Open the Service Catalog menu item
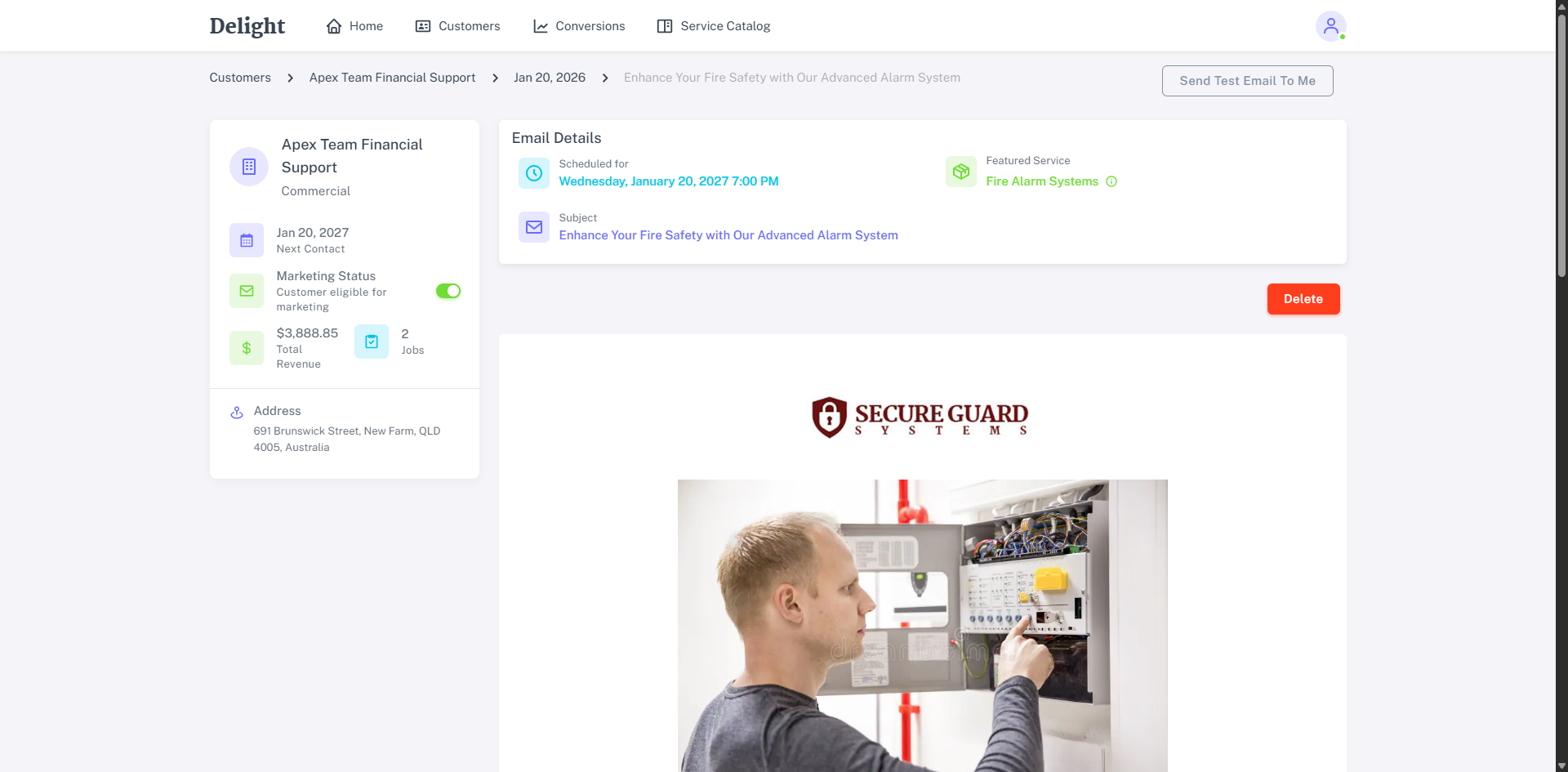Screen dimensions: 1568x772 coord(714,26)
